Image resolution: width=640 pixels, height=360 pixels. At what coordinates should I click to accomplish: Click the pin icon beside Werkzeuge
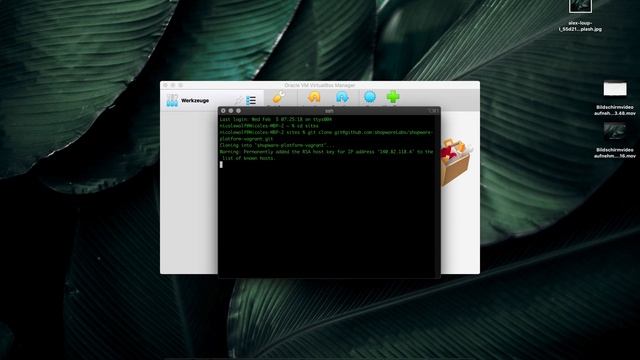(238, 100)
